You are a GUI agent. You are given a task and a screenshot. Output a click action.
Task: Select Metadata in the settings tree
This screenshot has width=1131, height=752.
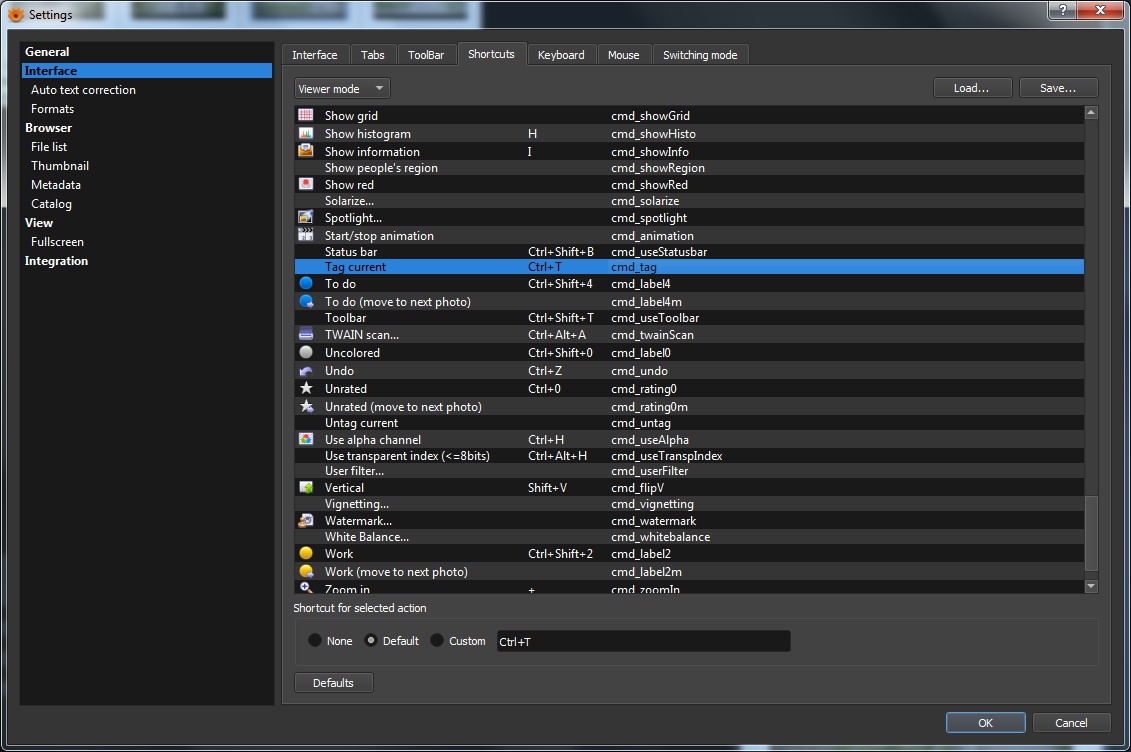point(56,185)
